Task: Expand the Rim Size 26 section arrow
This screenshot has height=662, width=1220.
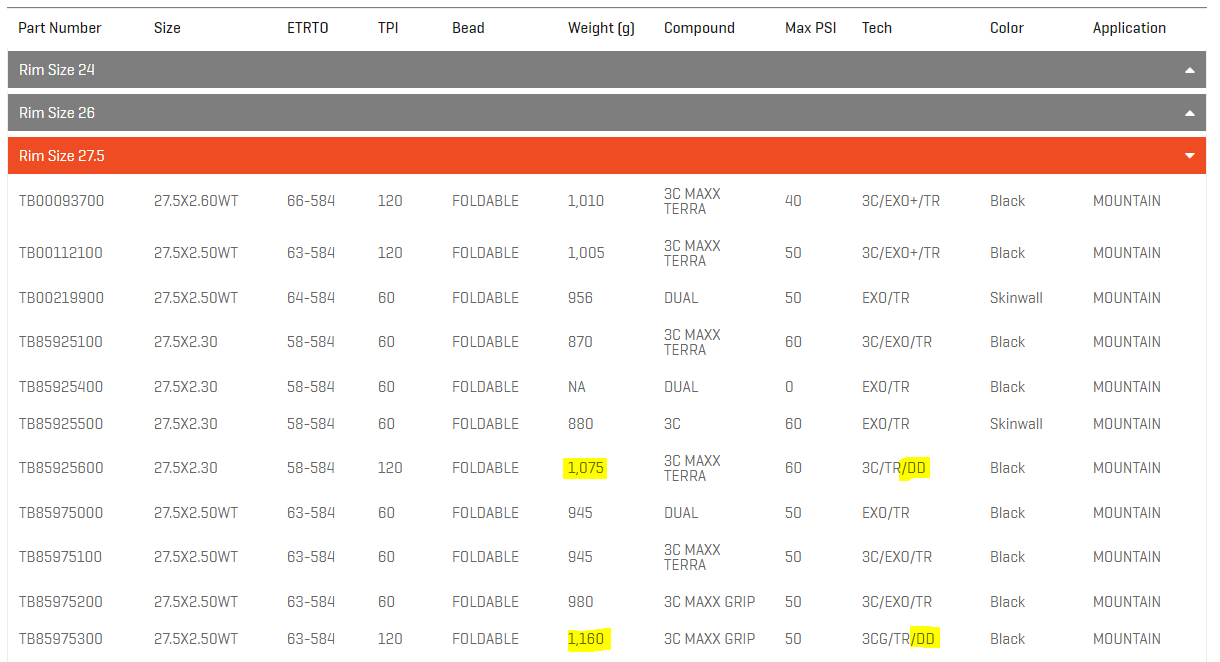Action: (1189, 113)
